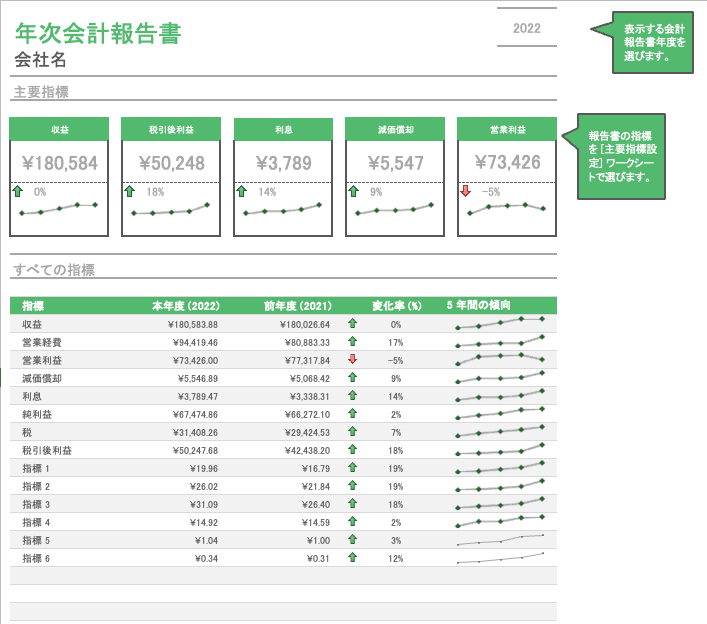This screenshot has width=707, height=624.
Task: Select the ¥5,068.42 cell
Action: (x=310, y=379)
